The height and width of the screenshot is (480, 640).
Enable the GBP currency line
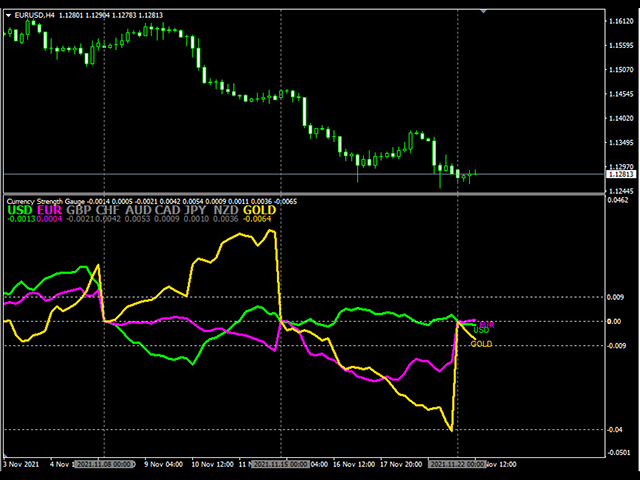[x=79, y=211]
